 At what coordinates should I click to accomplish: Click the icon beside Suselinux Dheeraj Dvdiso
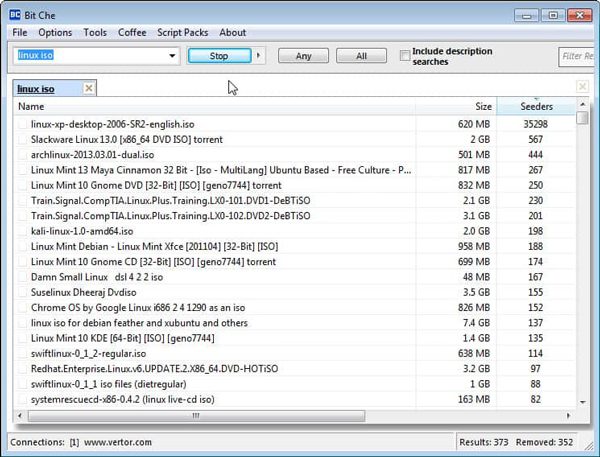(x=23, y=293)
